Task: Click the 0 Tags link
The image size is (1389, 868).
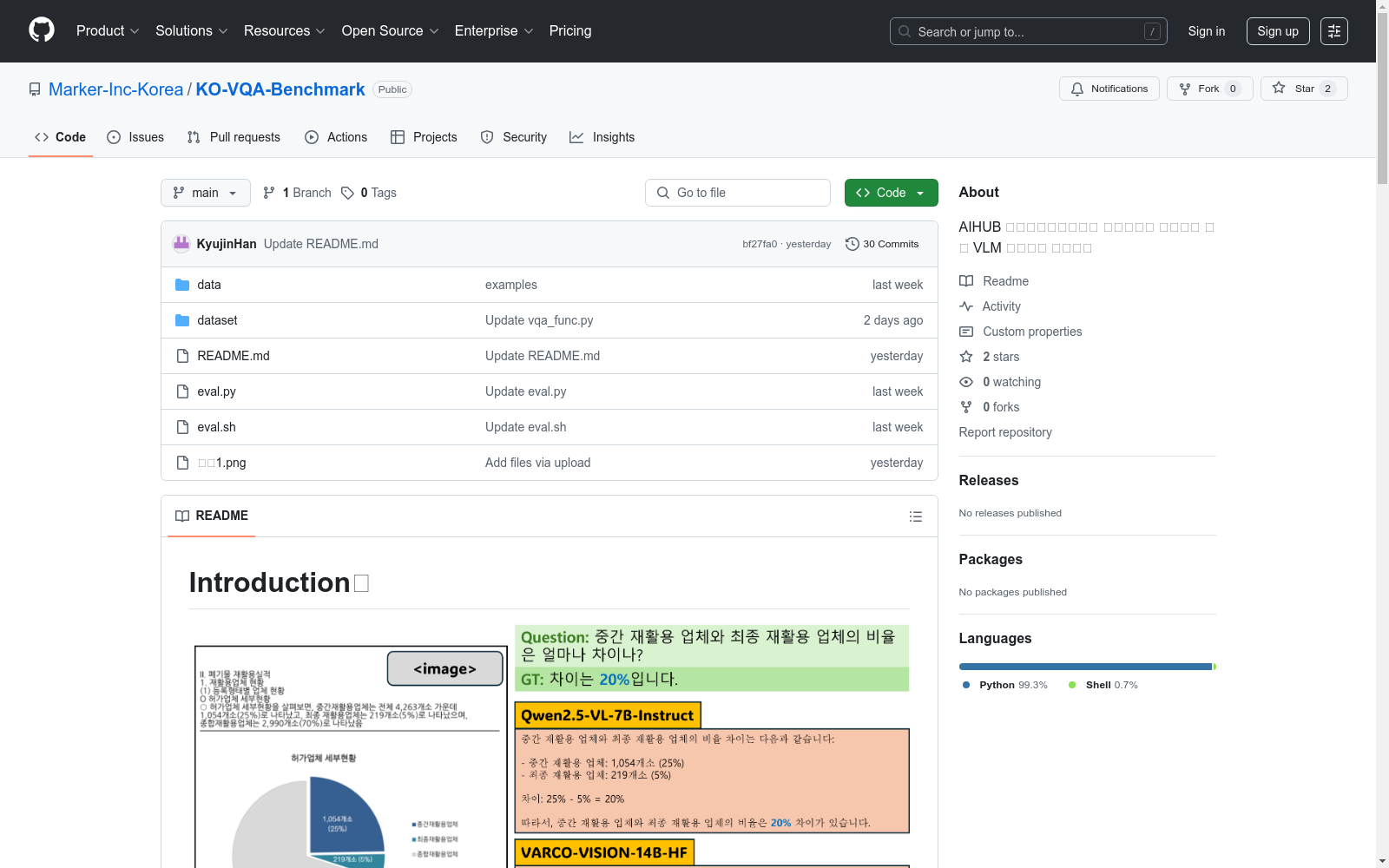Action: 369,193
